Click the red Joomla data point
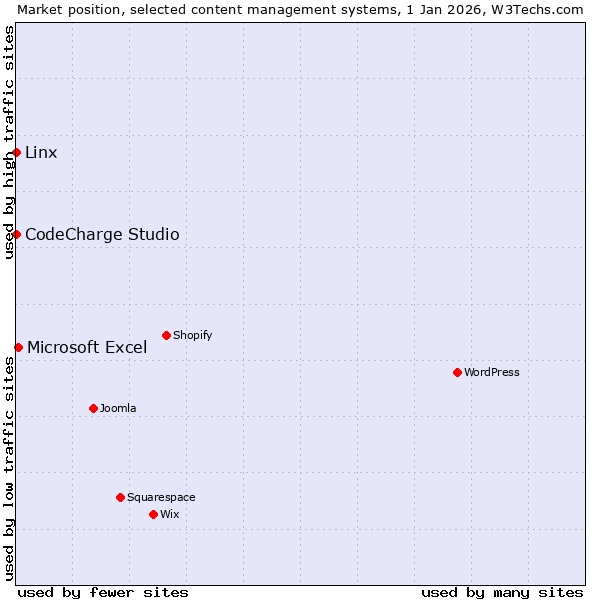The height and width of the screenshot is (600, 600). [x=93, y=409]
